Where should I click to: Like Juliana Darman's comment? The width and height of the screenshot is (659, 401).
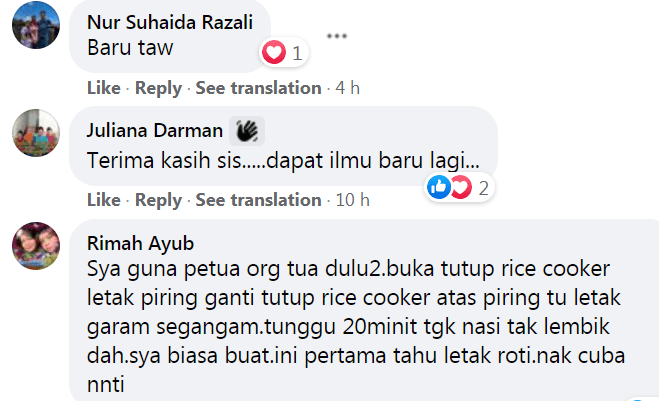pyautogui.click(x=103, y=200)
